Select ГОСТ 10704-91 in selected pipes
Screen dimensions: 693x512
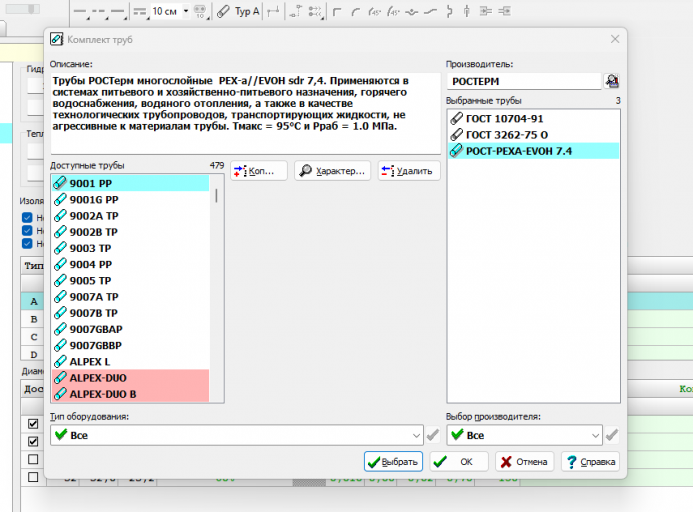pos(533,118)
